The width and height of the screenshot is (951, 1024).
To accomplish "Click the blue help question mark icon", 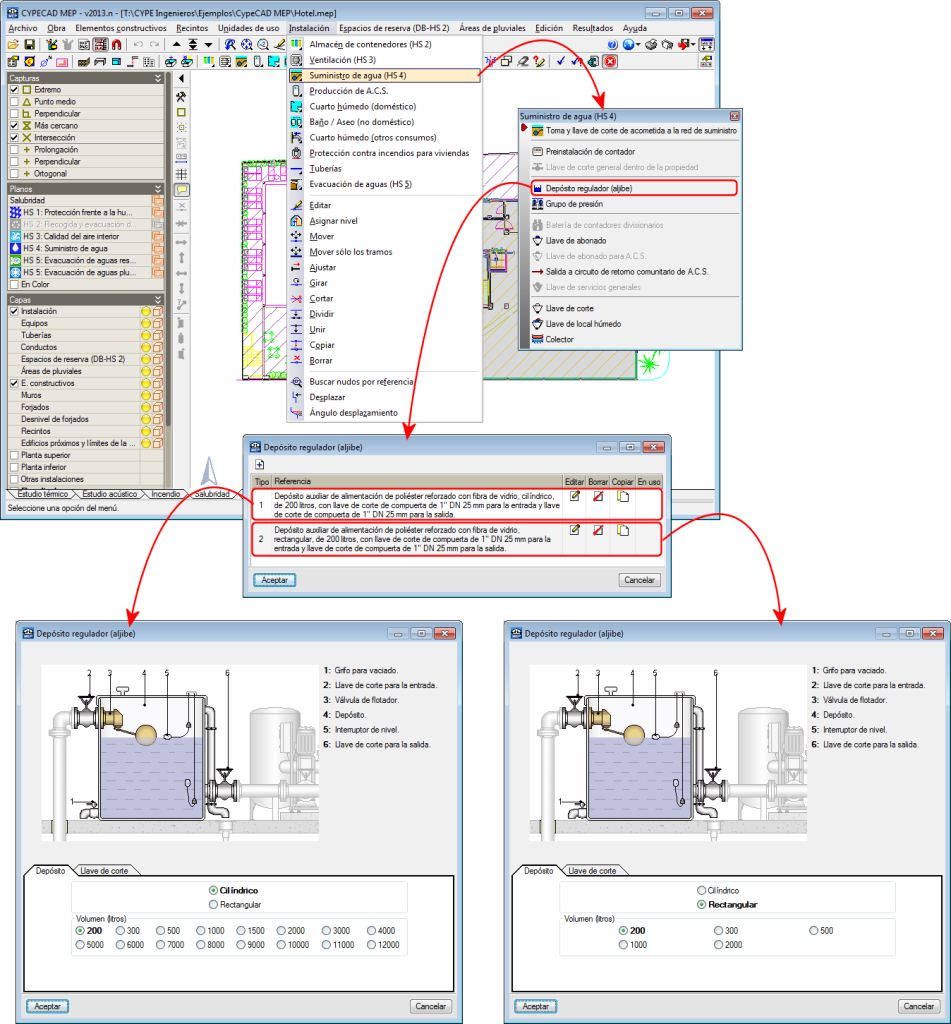I will click(x=612, y=44).
